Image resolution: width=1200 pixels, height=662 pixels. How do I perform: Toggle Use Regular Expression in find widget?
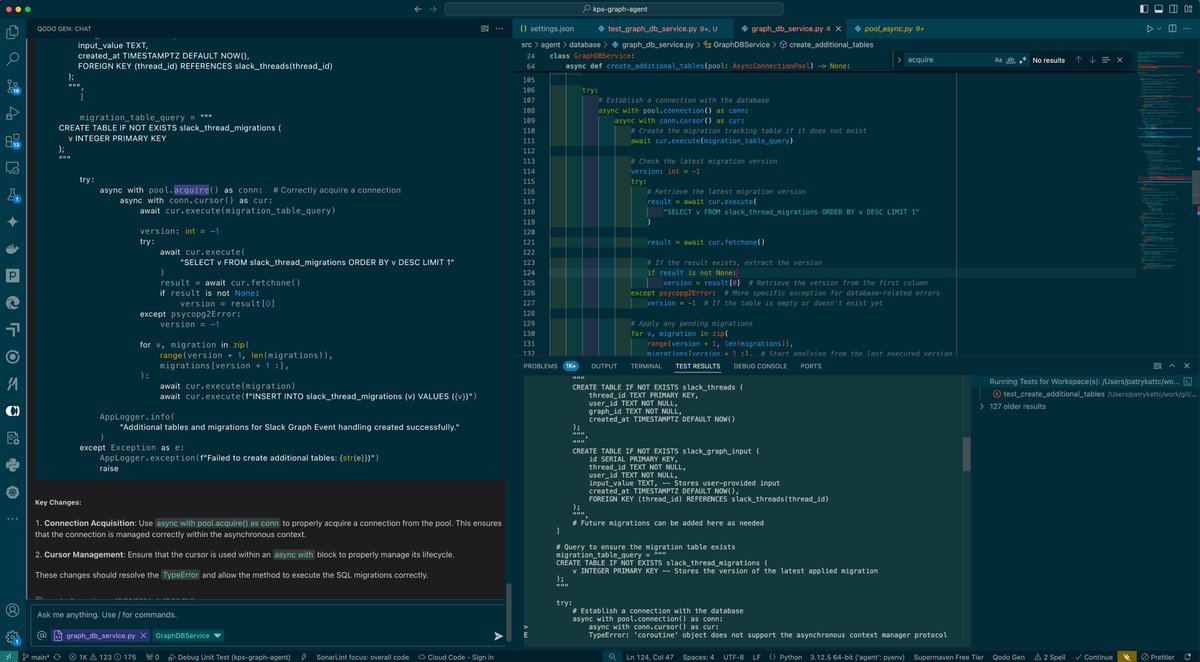[1022, 60]
